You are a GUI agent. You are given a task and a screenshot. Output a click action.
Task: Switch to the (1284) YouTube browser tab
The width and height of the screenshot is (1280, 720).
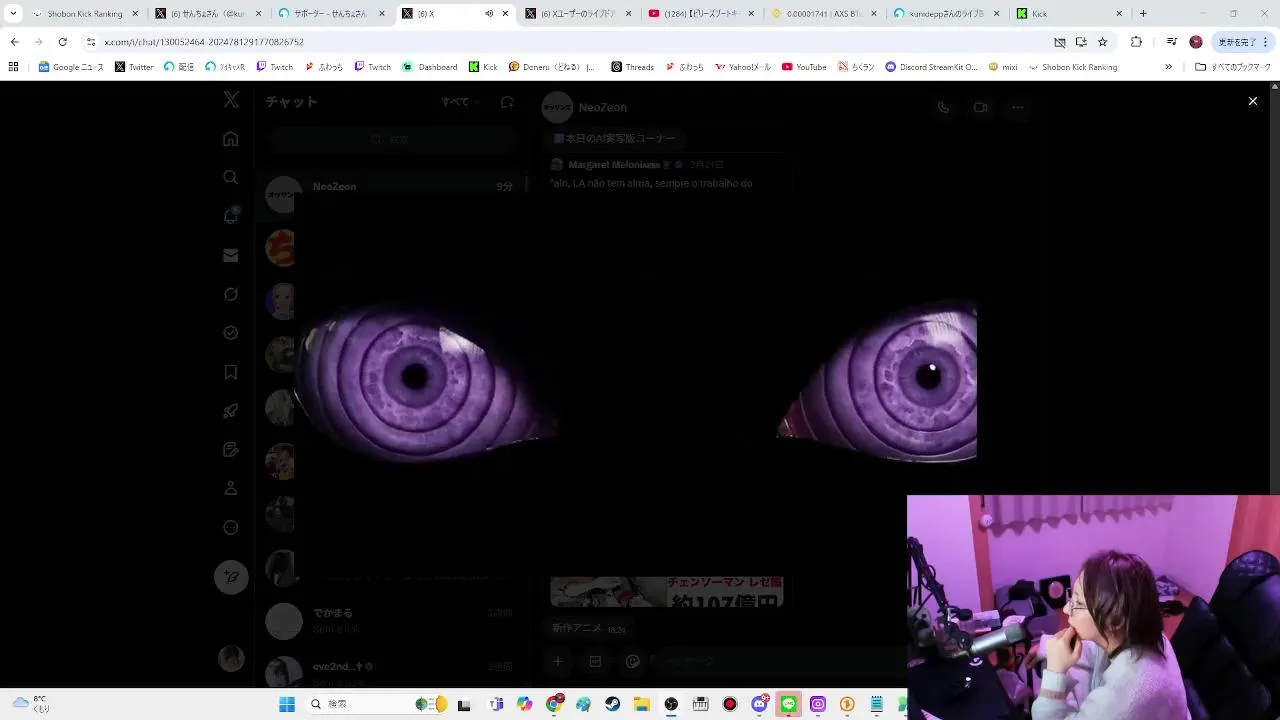point(701,14)
